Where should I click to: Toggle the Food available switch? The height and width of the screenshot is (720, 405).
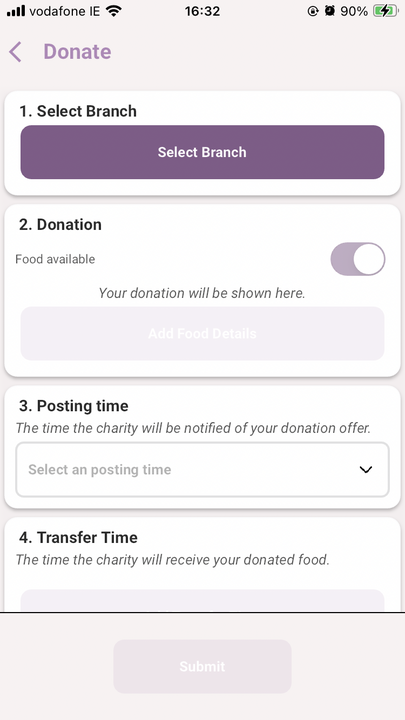(358, 259)
